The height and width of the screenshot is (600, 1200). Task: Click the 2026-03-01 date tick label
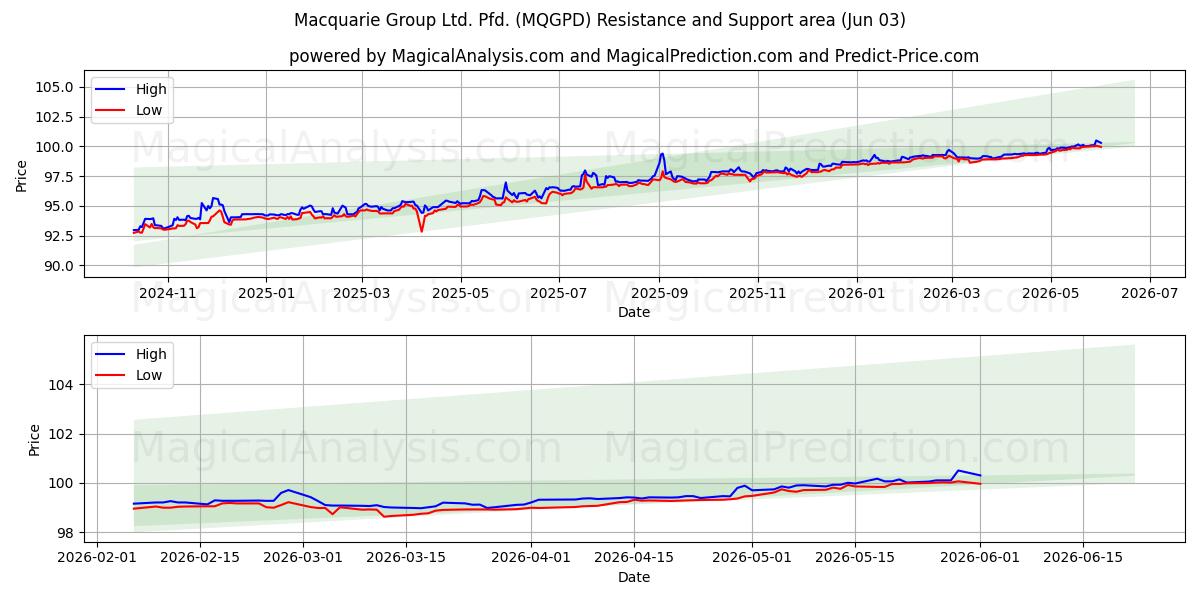[302, 557]
